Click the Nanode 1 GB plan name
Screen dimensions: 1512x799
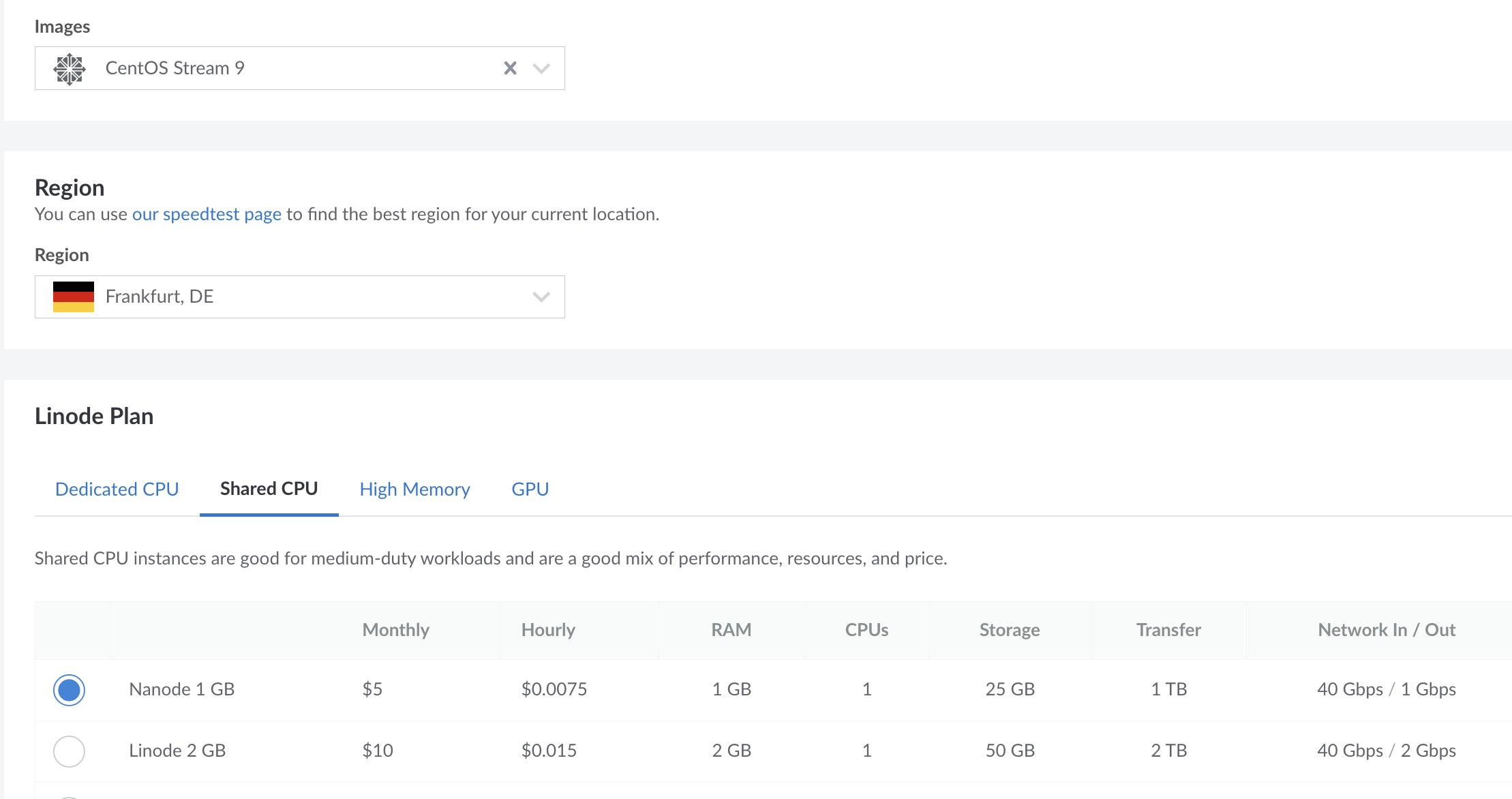(x=181, y=689)
